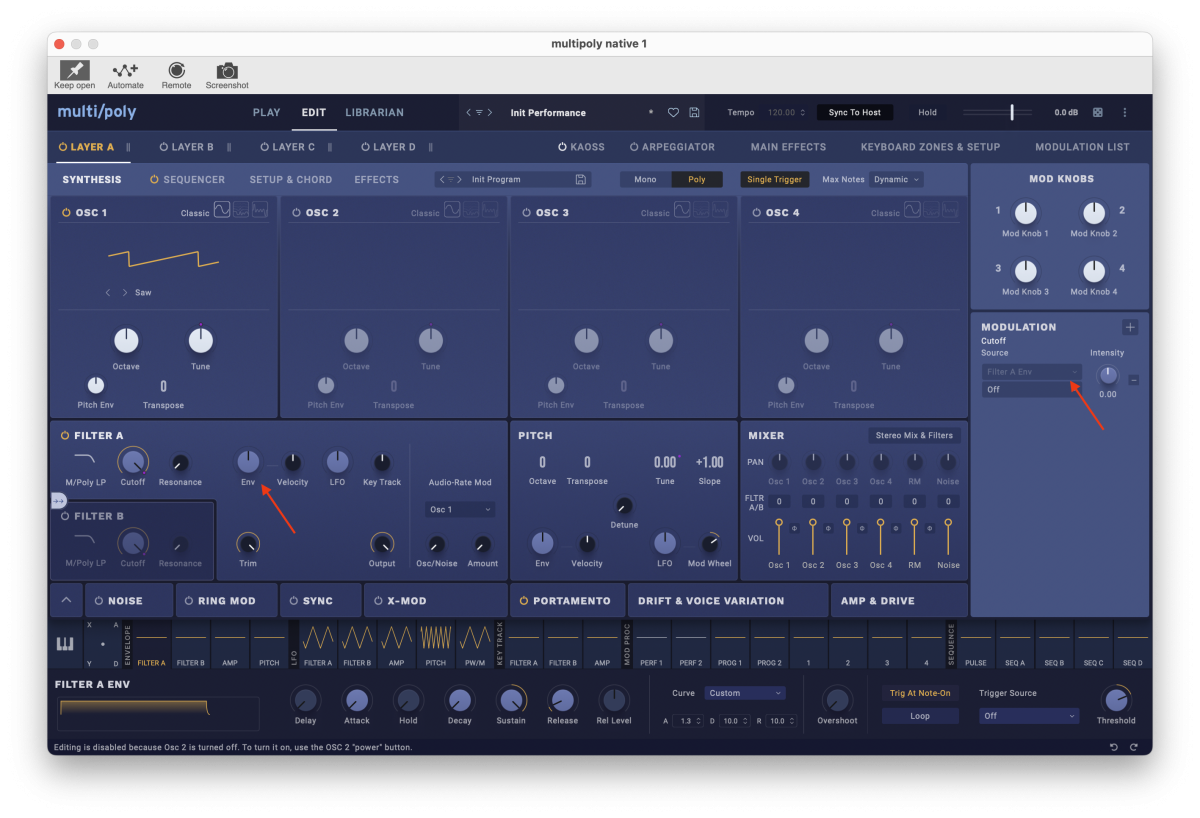Click the Undo arrow in the status bar
The image size is (1200, 818).
[x=1114, y=747]
